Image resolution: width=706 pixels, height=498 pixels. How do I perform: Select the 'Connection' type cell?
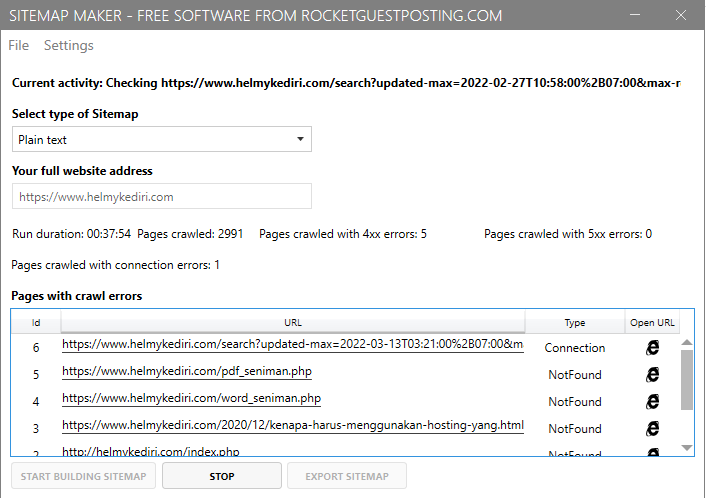point(575,348)
